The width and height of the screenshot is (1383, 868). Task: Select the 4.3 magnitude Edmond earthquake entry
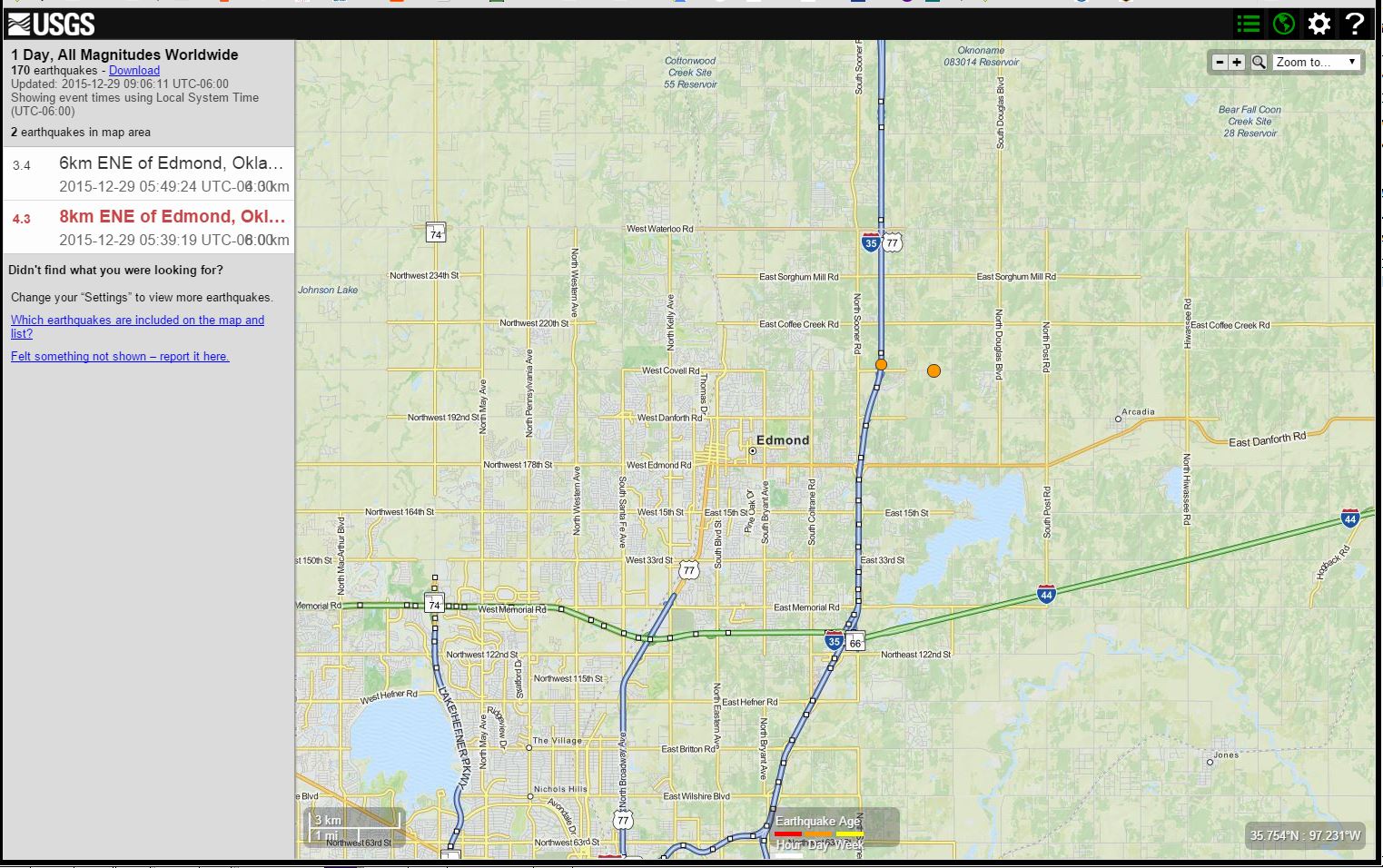pyautogui.click(x=150, y=227)
